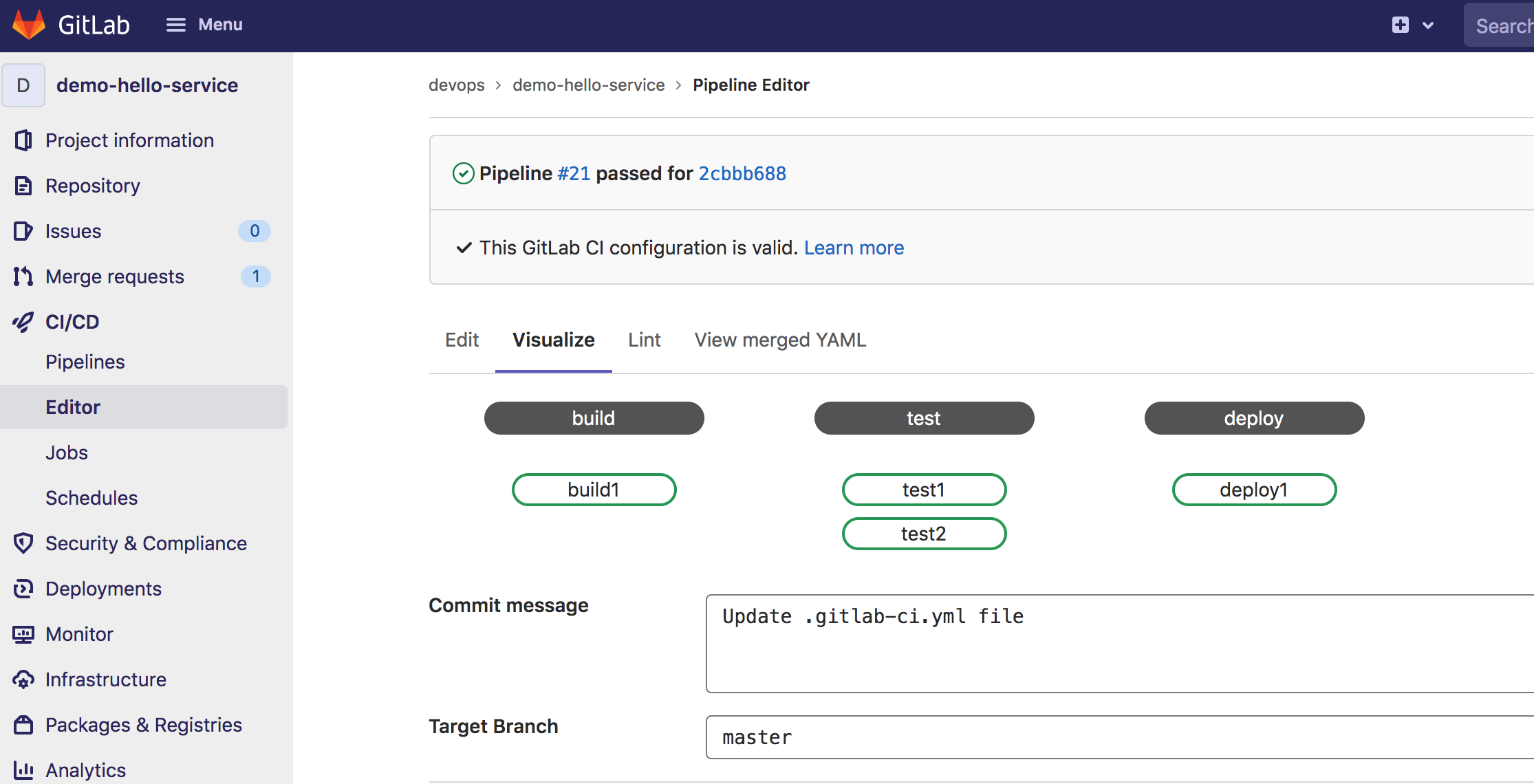The image size is (1534, 784).
Task: Click the Learn more link
Action: [854, 248]
